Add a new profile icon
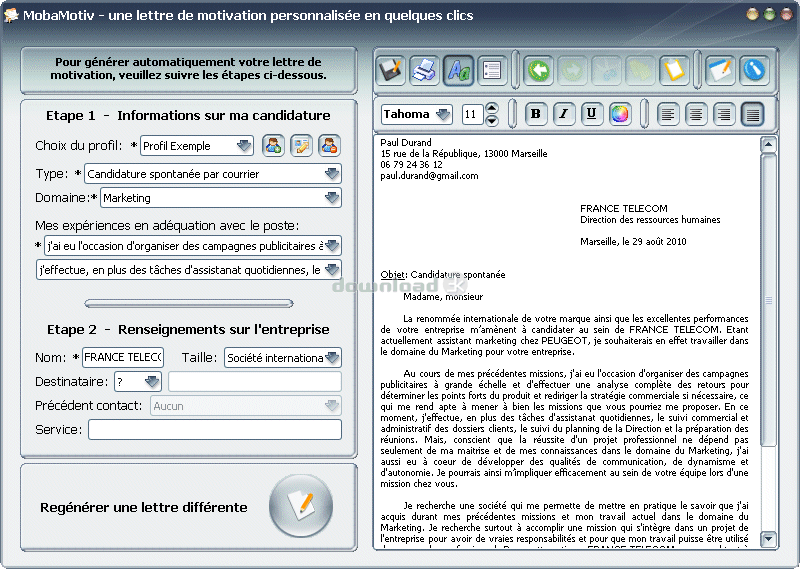The image size is (800, 569). point(273,146)
